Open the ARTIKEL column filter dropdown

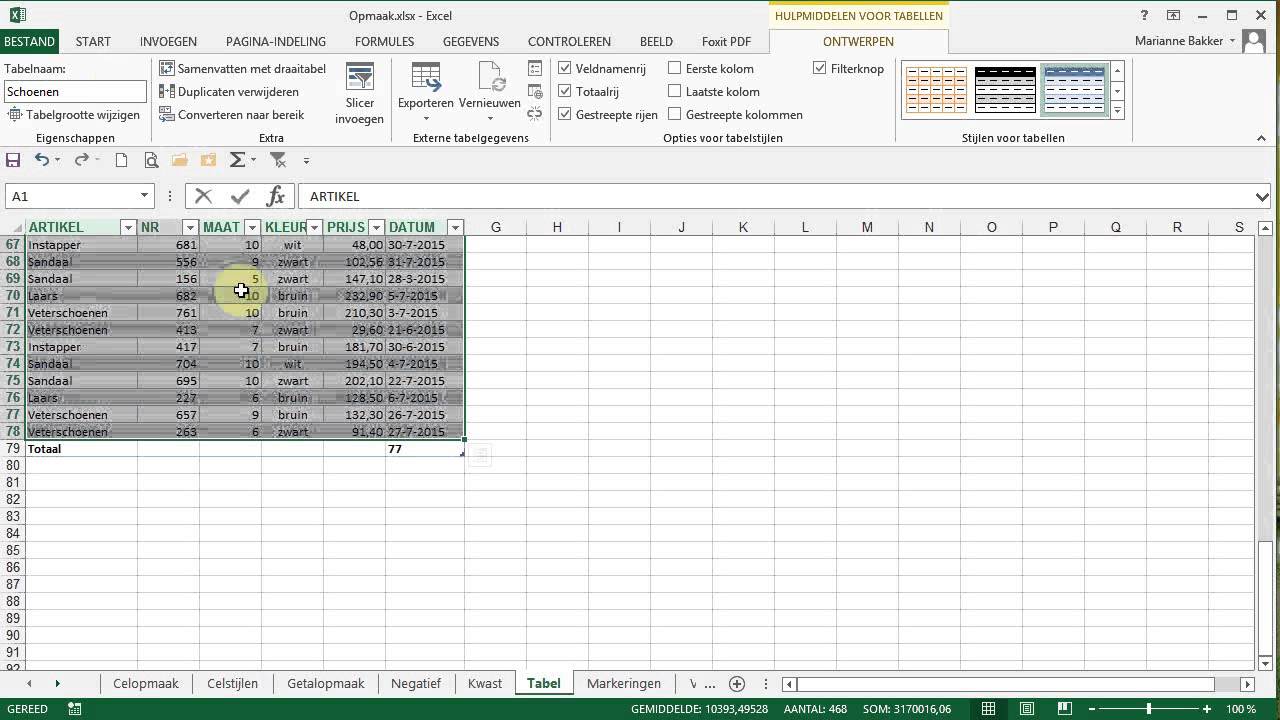pos(128,228)
